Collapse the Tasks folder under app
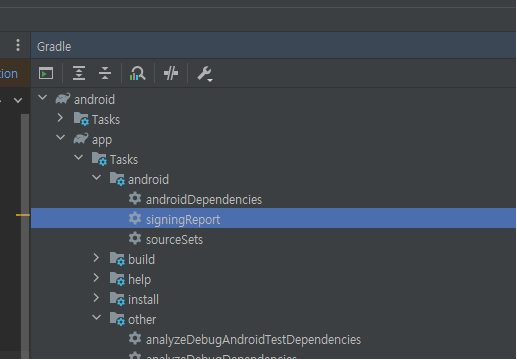Screen dimensions: 517x360 pyautogui.click(x=78, y=158)
